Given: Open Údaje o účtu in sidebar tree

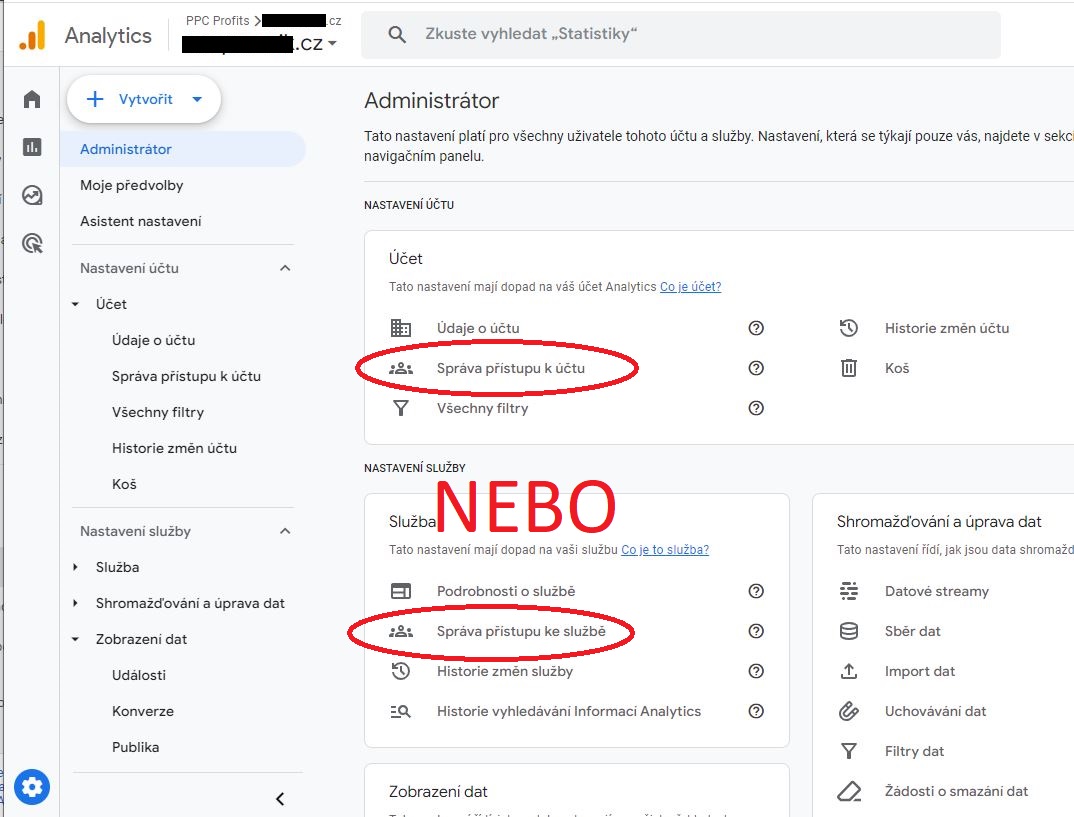Looking at the screenshot, I should pos(153,340).
